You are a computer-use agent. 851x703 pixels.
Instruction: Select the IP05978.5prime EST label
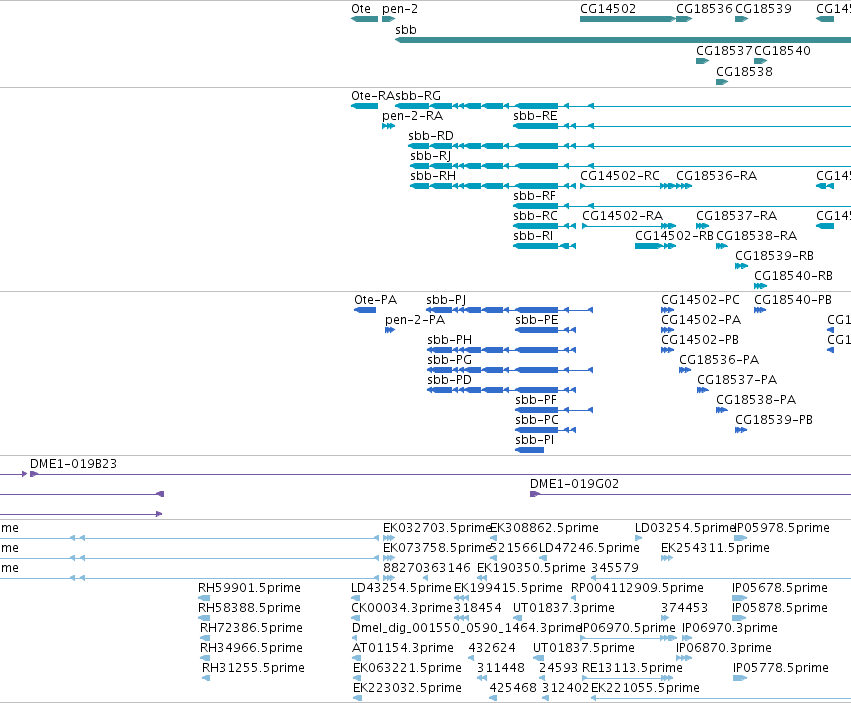(x=782, y=528)
